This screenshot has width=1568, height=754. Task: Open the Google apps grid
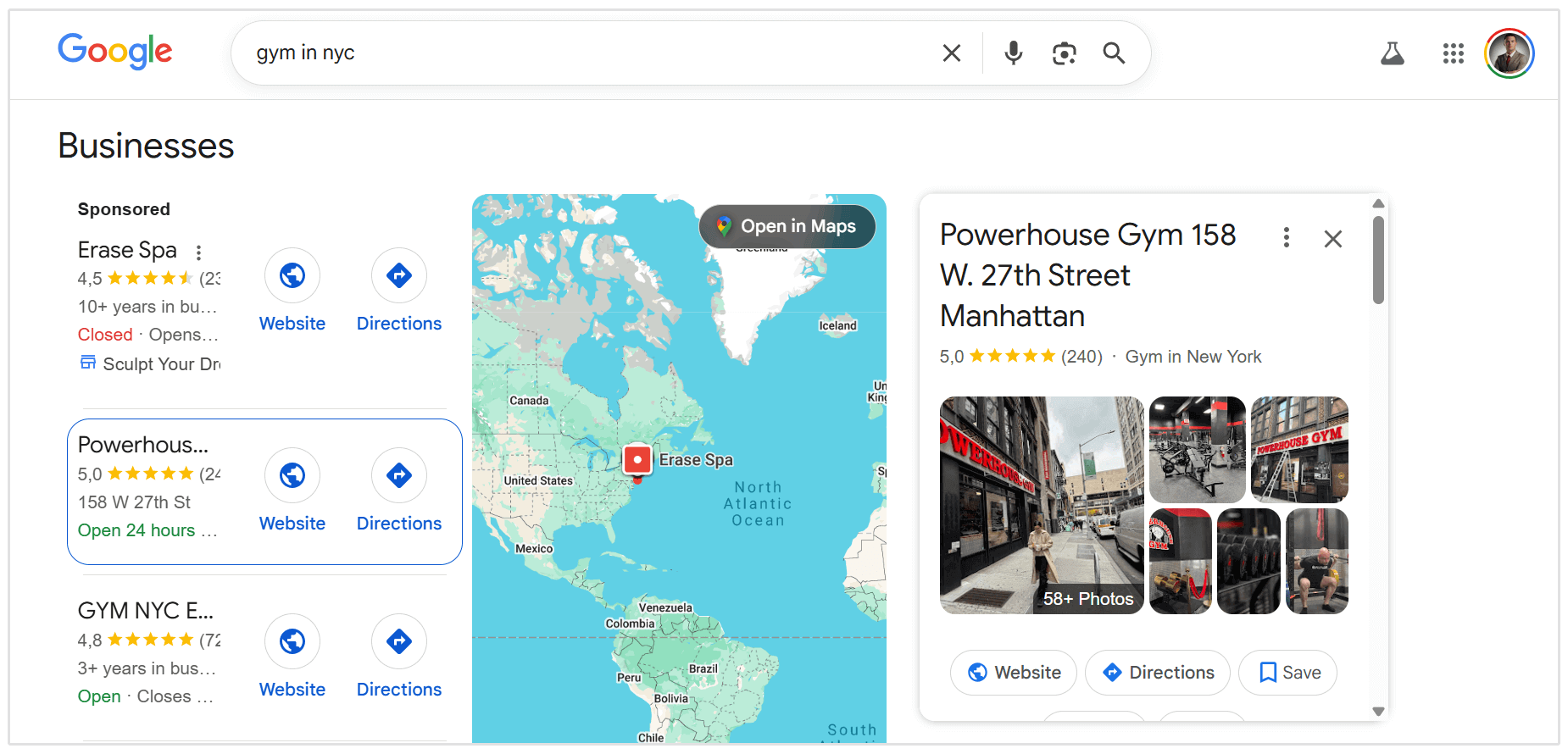(x=1453, y=53)
